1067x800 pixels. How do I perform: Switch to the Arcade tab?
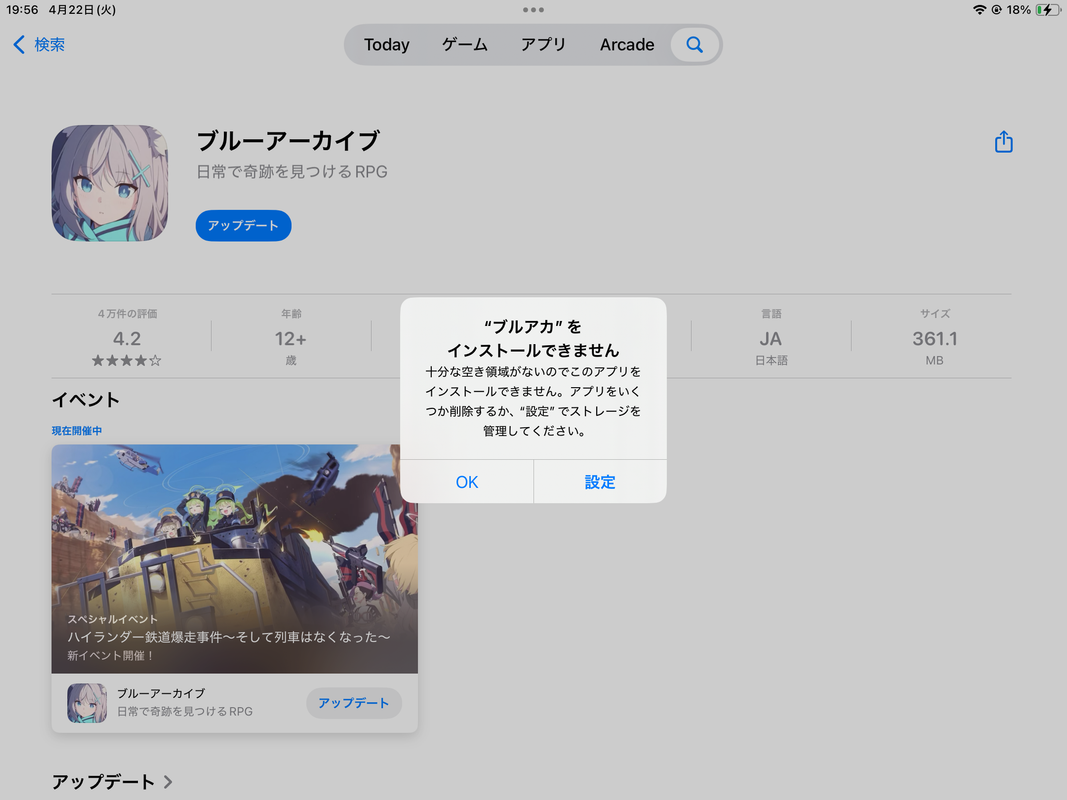[x=627, y=45]
